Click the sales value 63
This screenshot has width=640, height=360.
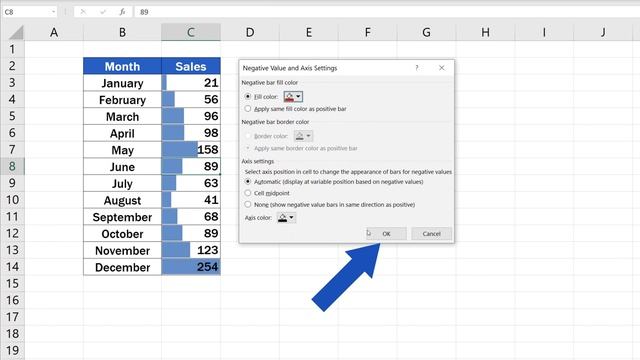[191, 183]
